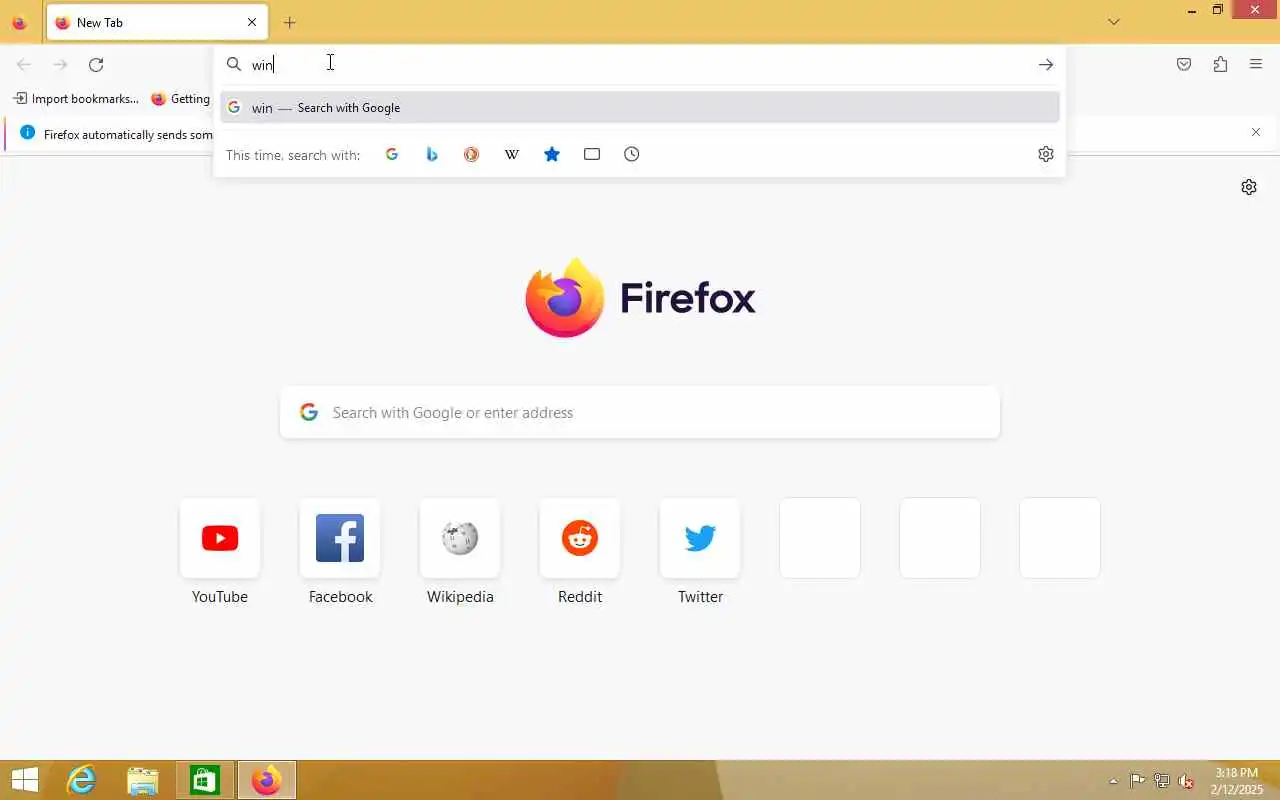This screenshot has width=1280, height=800.
Task: Open the clock showing 3:18 PM
Action: (1237, 781)
